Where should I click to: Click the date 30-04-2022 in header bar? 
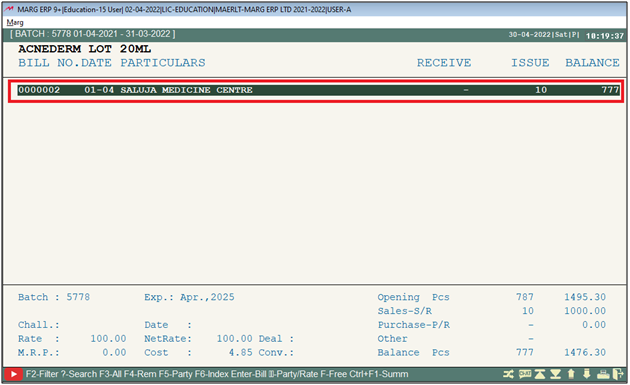tap(530, 35)
